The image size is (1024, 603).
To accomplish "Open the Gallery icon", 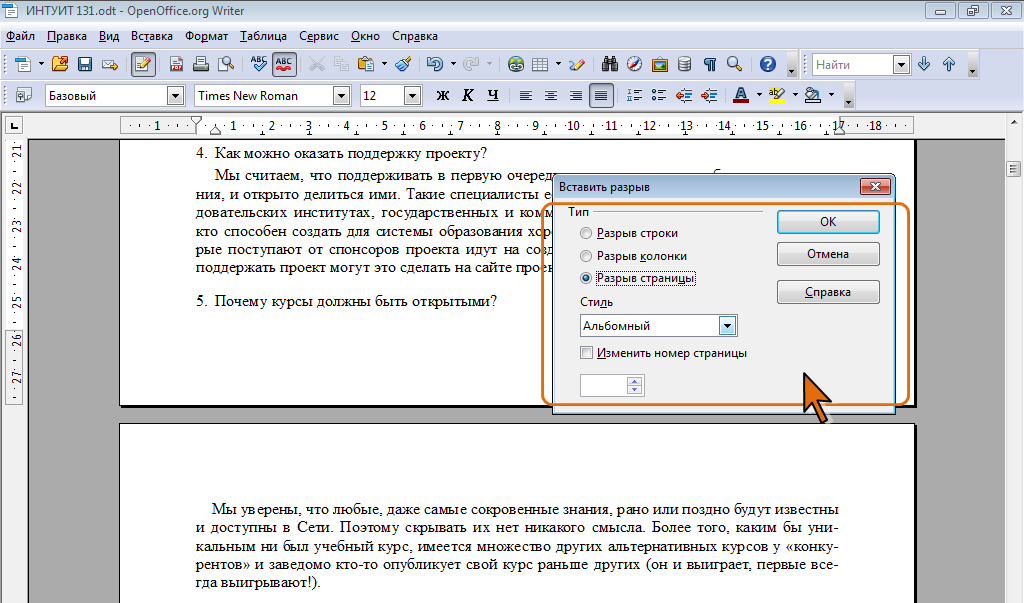I will click(x=660, y=64).
